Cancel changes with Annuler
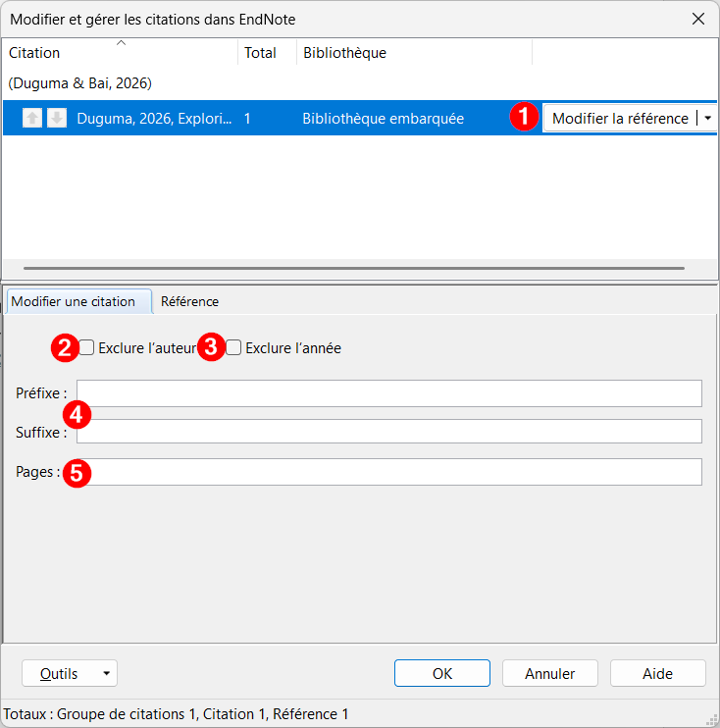The width and height of the screenshot is (720, 728). tap(550, 673)
